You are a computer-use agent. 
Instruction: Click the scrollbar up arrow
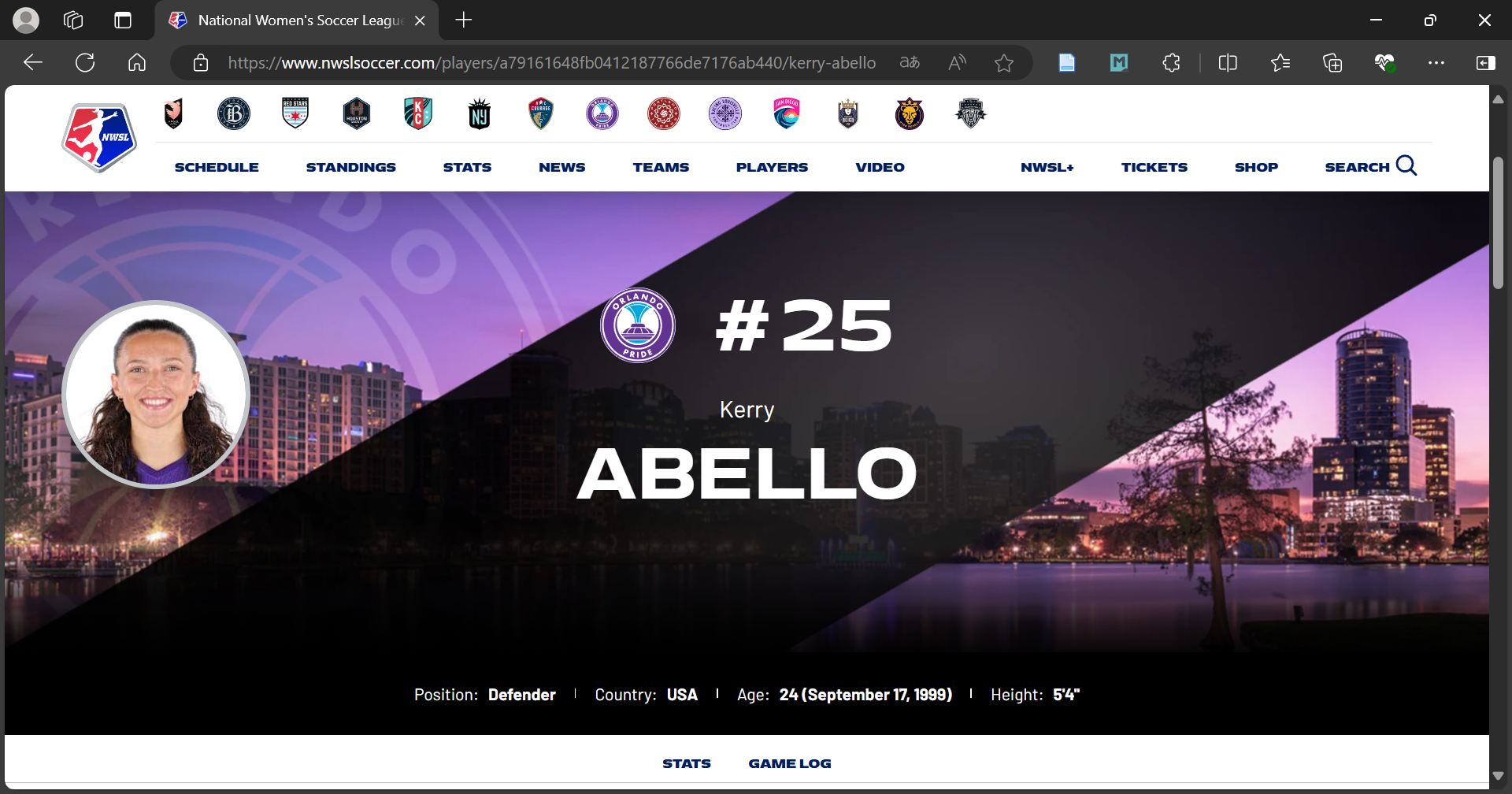pos(1498,99)
